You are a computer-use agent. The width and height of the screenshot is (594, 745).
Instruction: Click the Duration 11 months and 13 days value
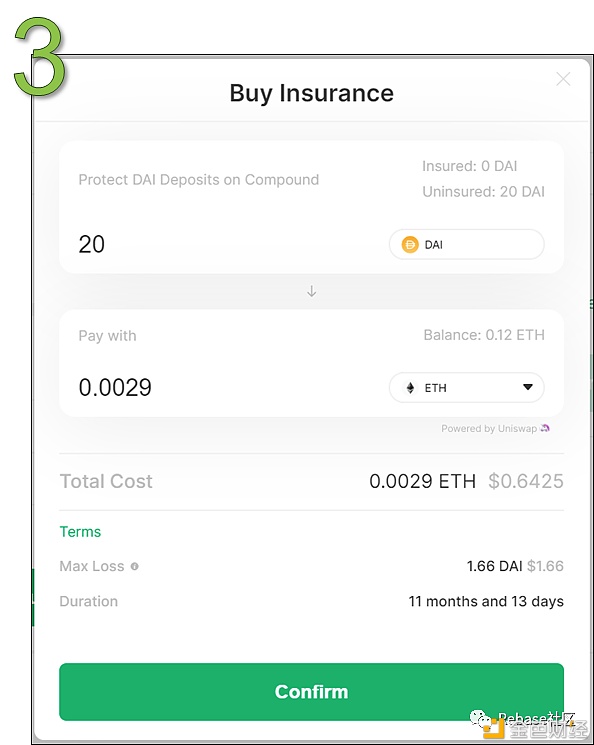(x=486, y=602)
